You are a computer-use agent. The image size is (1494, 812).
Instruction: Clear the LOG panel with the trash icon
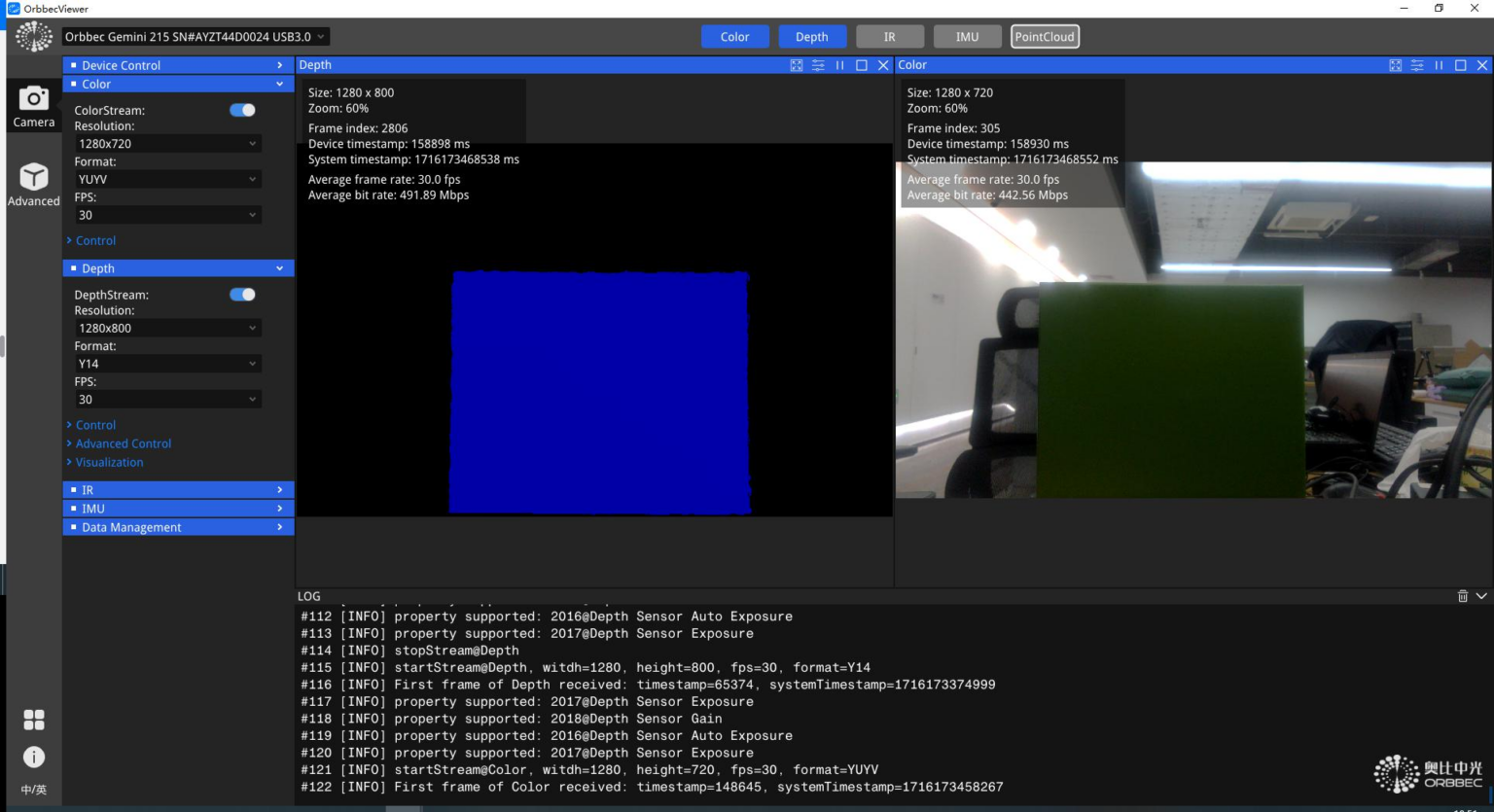(x=1464, y=595)
